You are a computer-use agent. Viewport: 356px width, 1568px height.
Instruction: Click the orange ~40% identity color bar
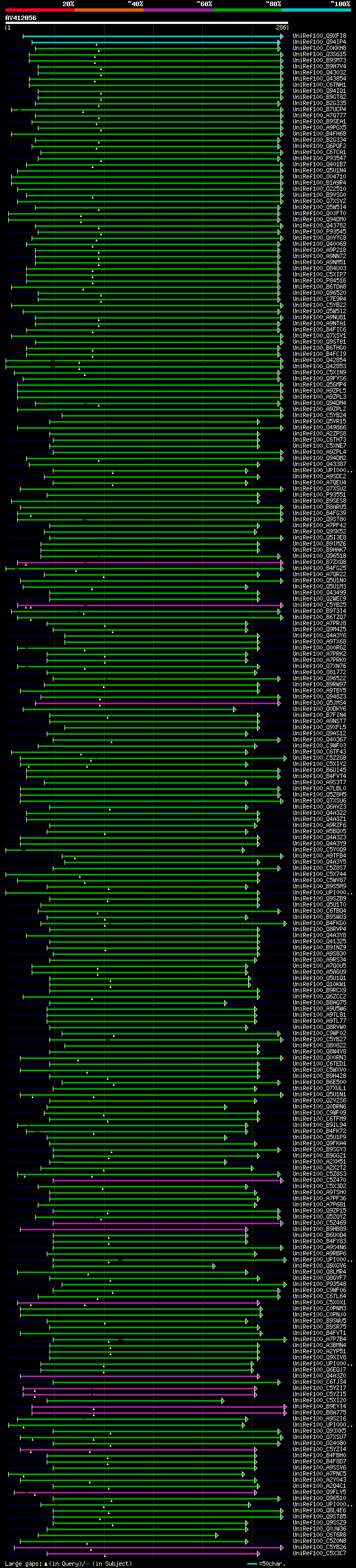point(109,10)
